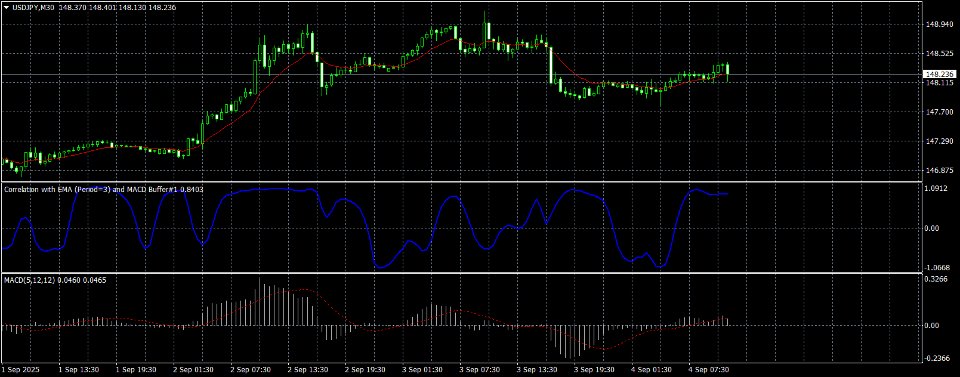Click the 147.700 price scale value
Screen dimensions: 960x377
[x=939, y=113]
